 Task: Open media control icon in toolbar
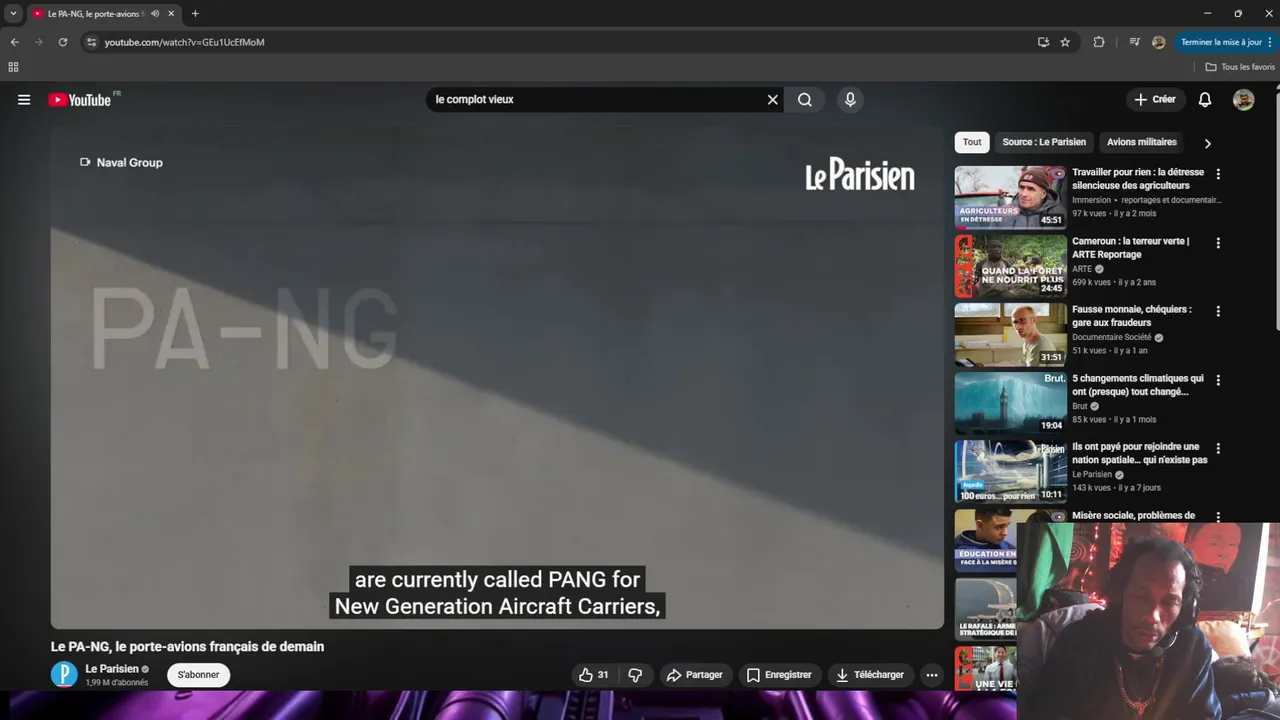(1134, 42)
